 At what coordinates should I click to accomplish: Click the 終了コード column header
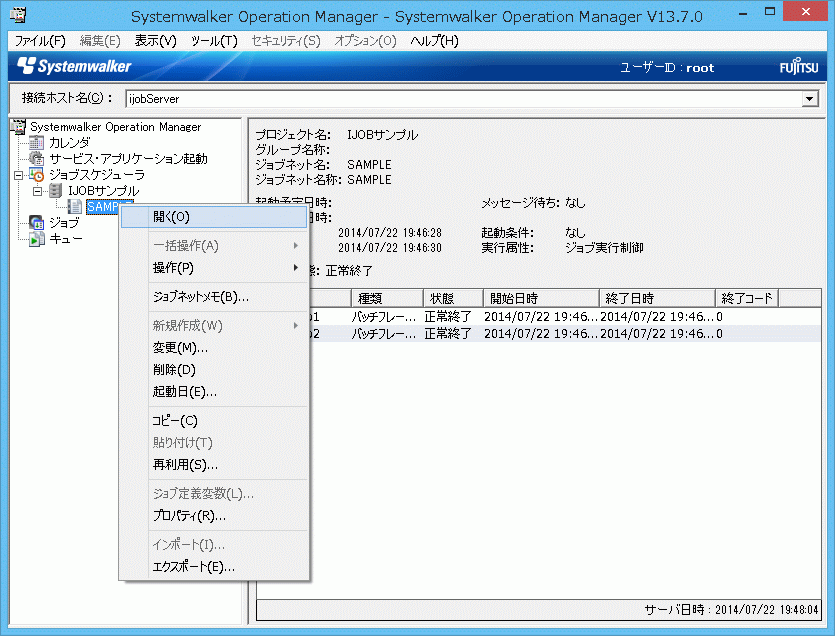point(747,298)
